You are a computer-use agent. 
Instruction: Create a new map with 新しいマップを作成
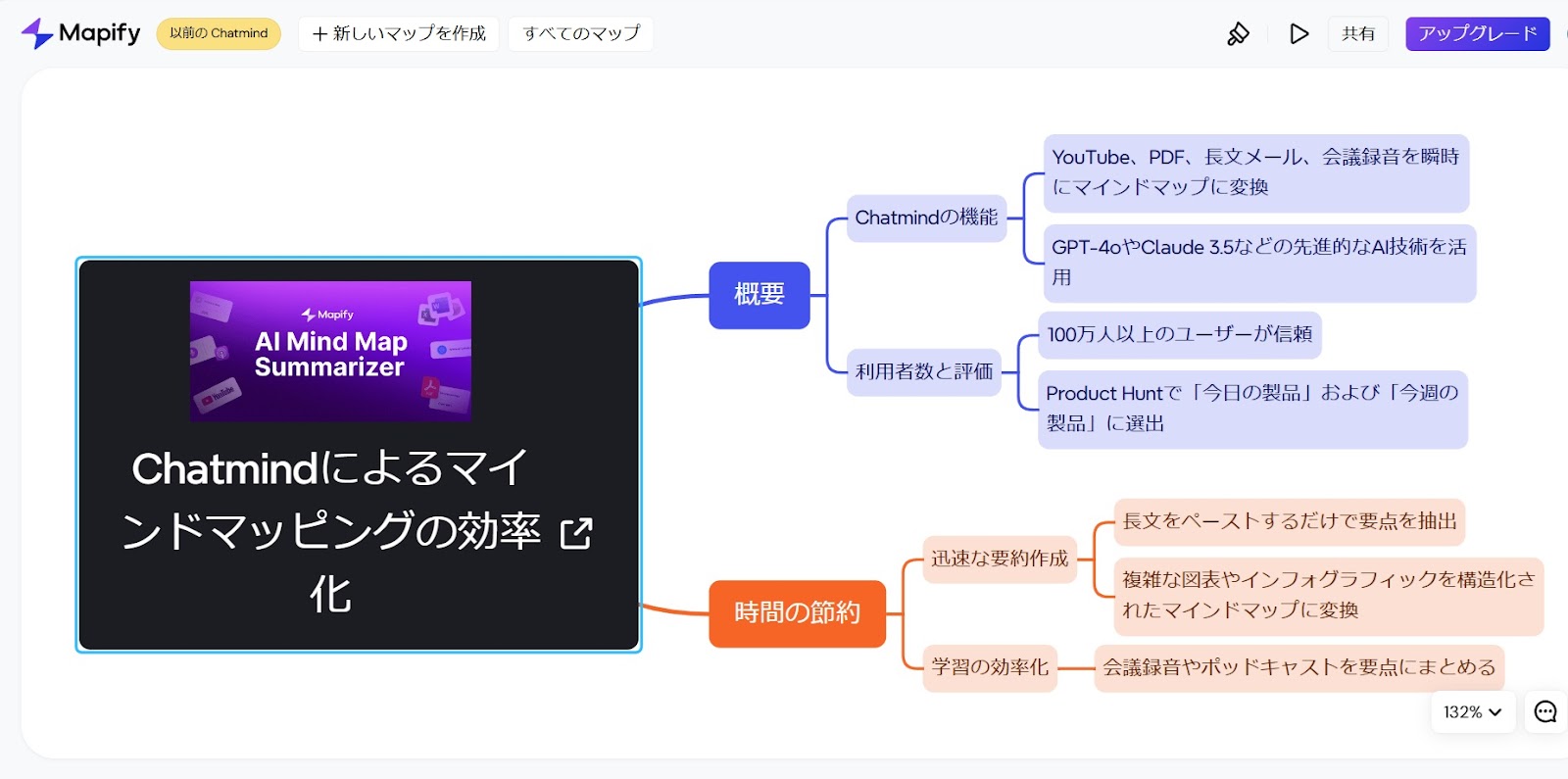399,33
